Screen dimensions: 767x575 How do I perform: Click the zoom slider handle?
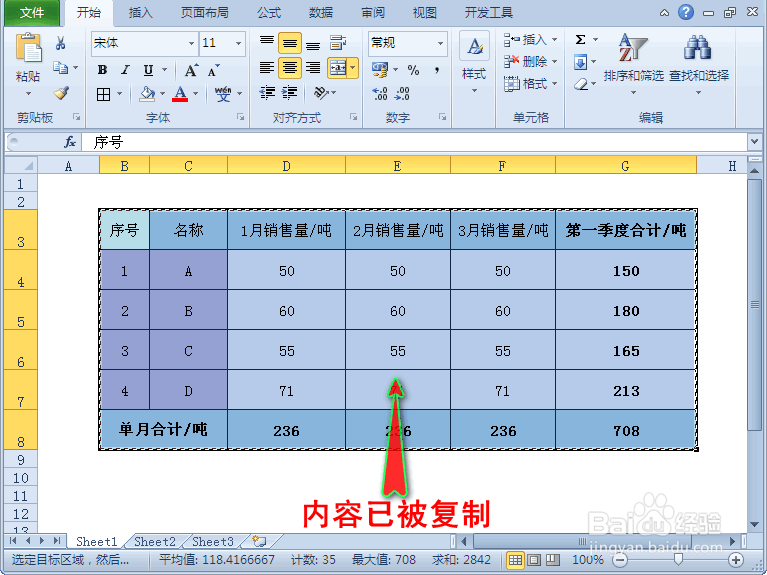pyautogui.click(x=678, y=559)
